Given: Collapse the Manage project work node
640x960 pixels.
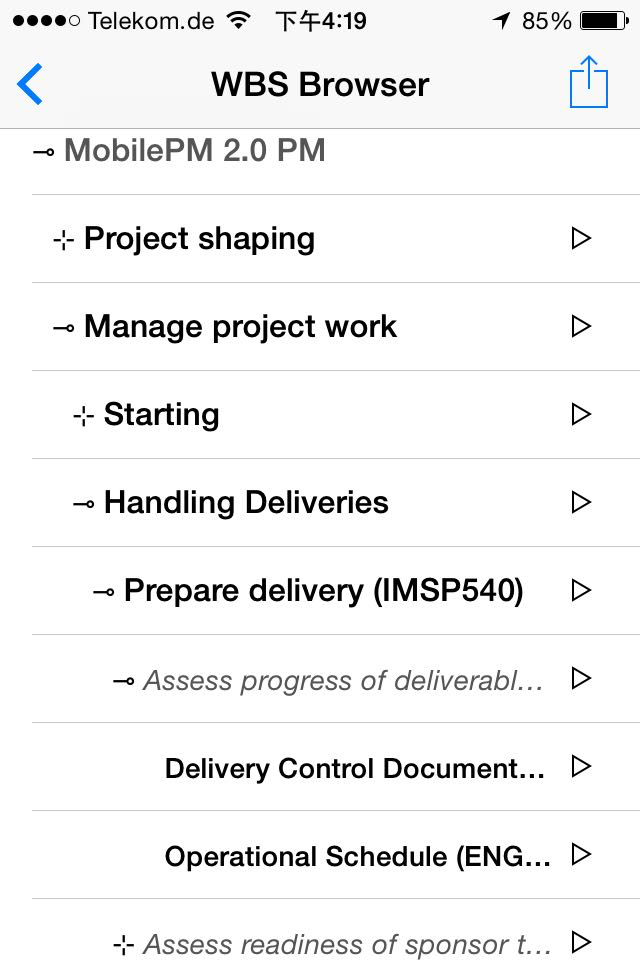Looking at the screenshot, I should click(64, 328).
